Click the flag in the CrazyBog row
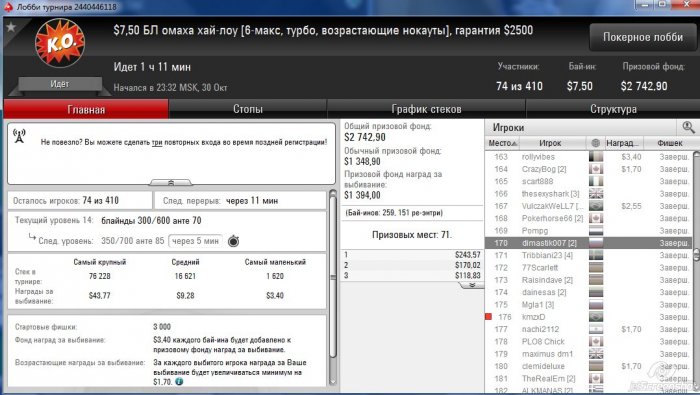700x395 pixels. click(596, 169)
